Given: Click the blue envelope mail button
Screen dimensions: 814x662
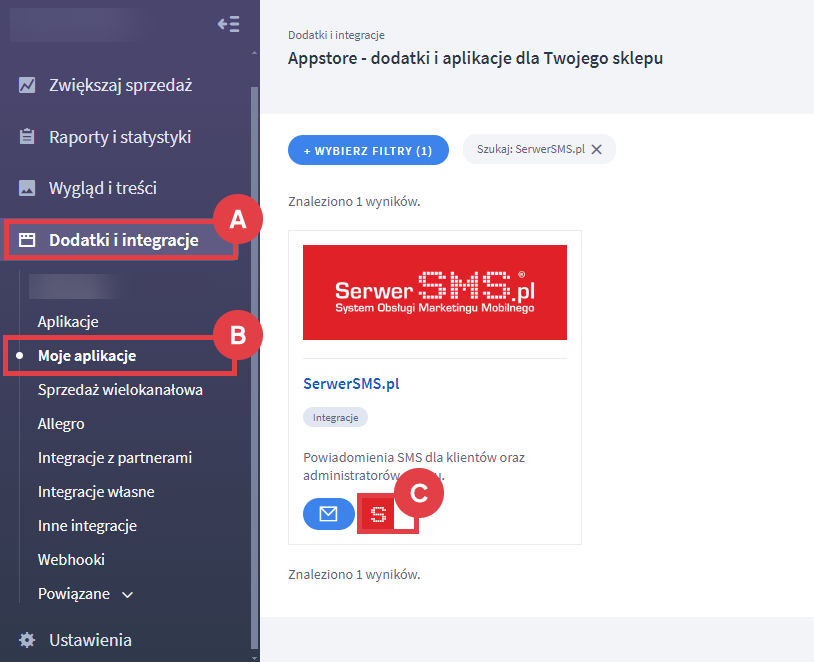Looking at the screenshot, I should point(328,514).
